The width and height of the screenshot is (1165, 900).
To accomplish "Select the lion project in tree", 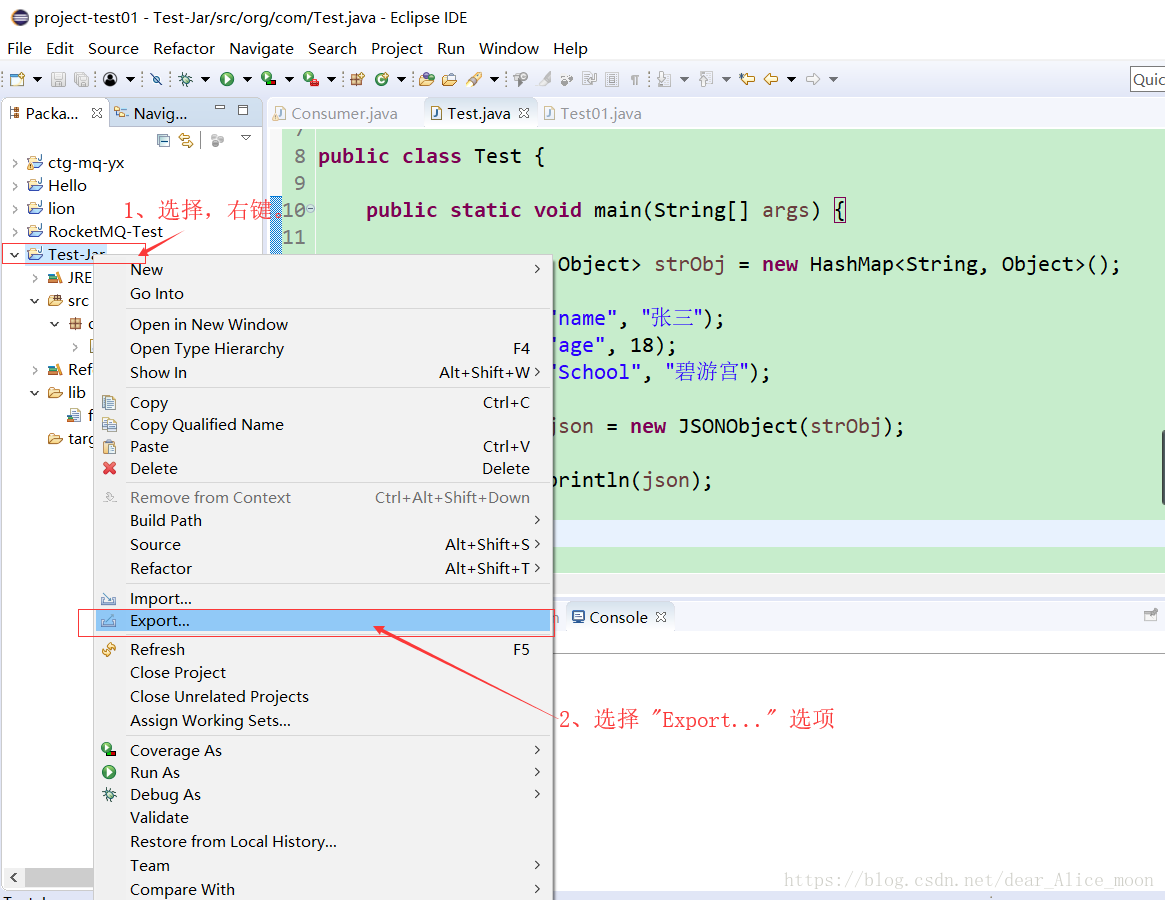I will tap(51, 209).
